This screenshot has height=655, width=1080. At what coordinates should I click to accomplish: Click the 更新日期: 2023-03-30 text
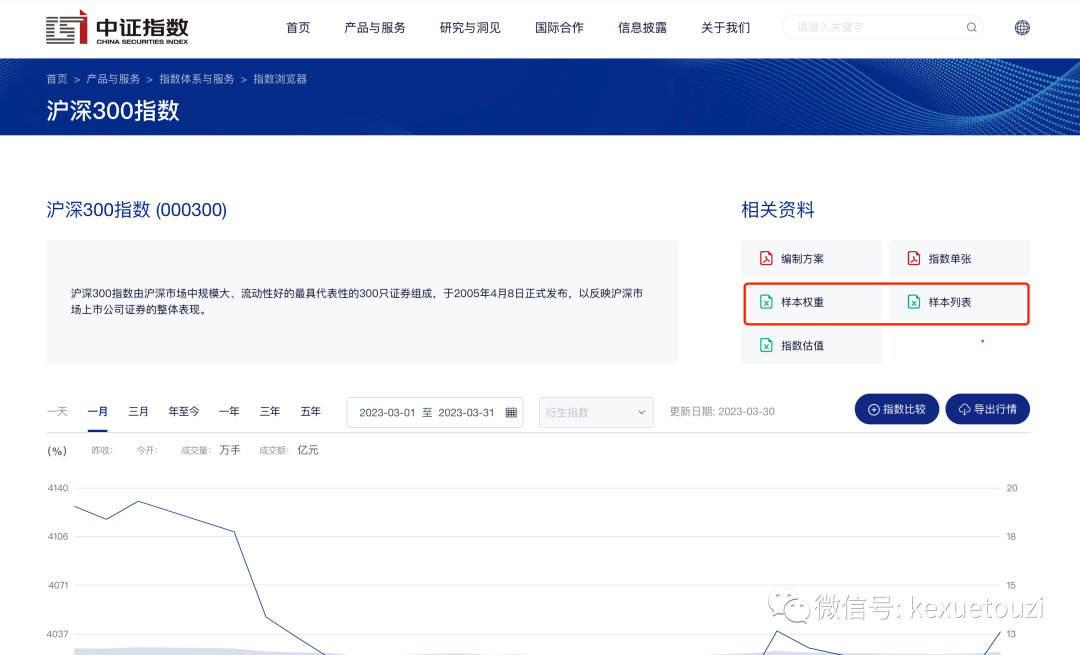(x=722, y=411)
